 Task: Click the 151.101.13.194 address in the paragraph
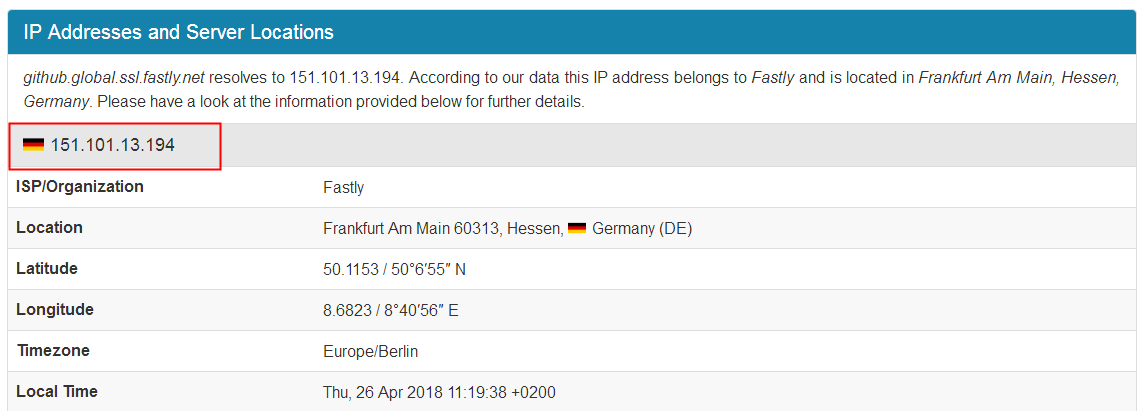pos(346,77)
